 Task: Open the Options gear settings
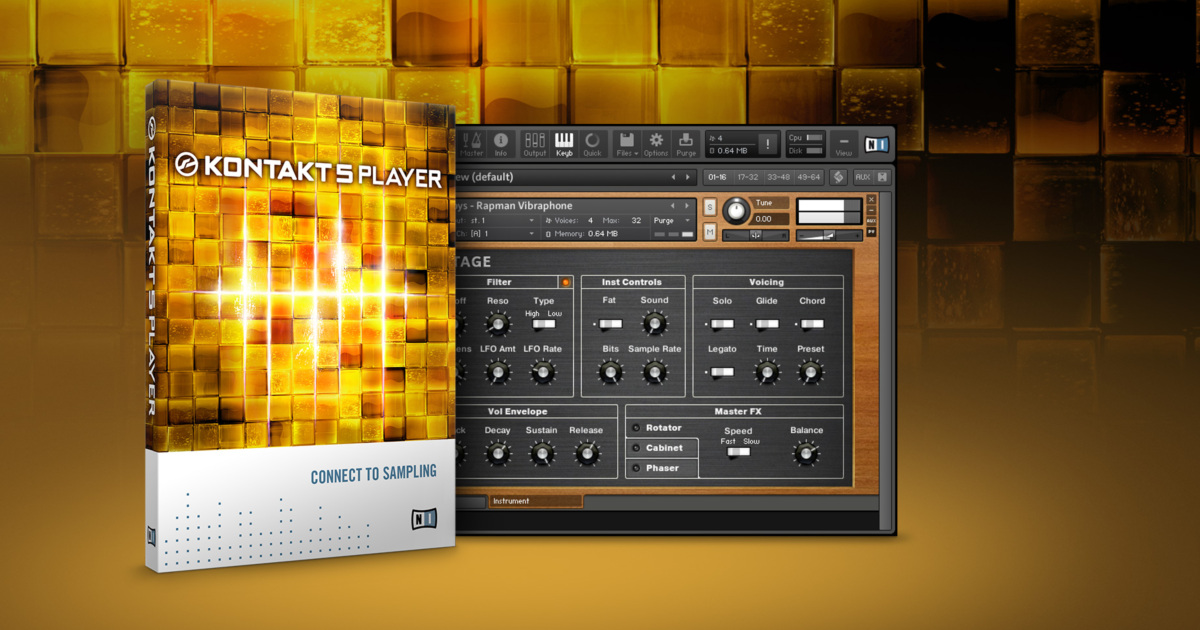656,144
